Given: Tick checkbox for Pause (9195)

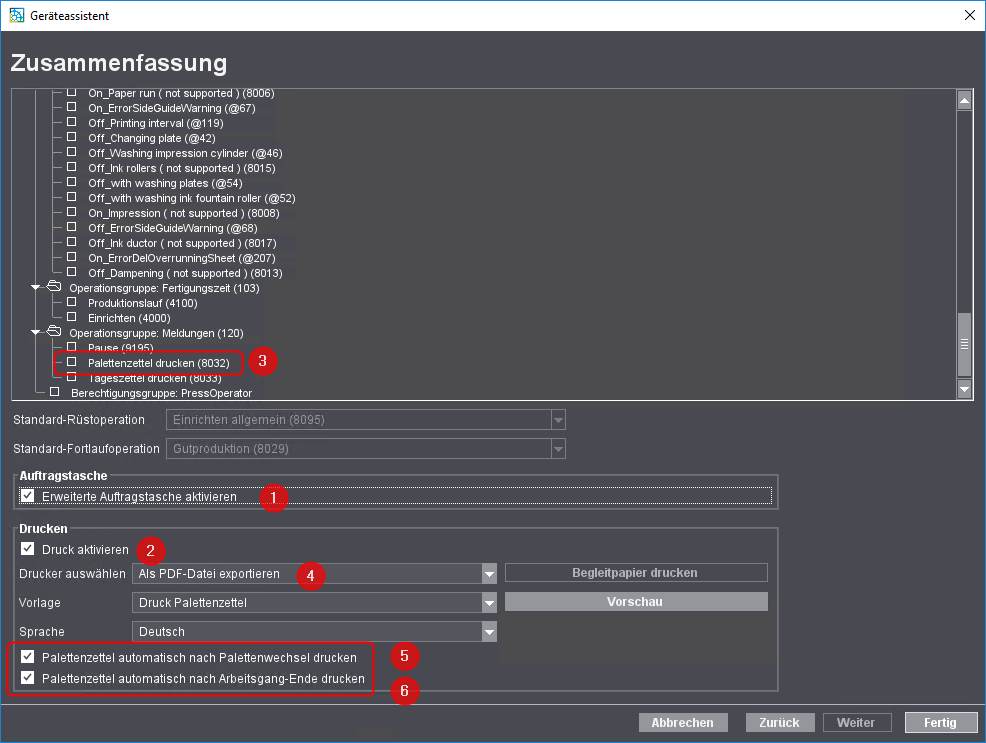Looking at the screenshot, I should (x=72, y=347).
